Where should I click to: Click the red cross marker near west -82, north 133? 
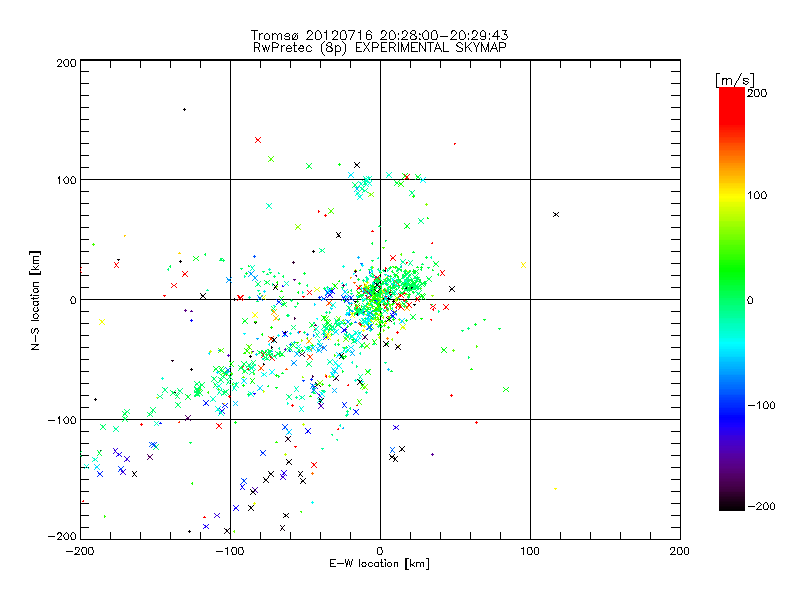258,140
